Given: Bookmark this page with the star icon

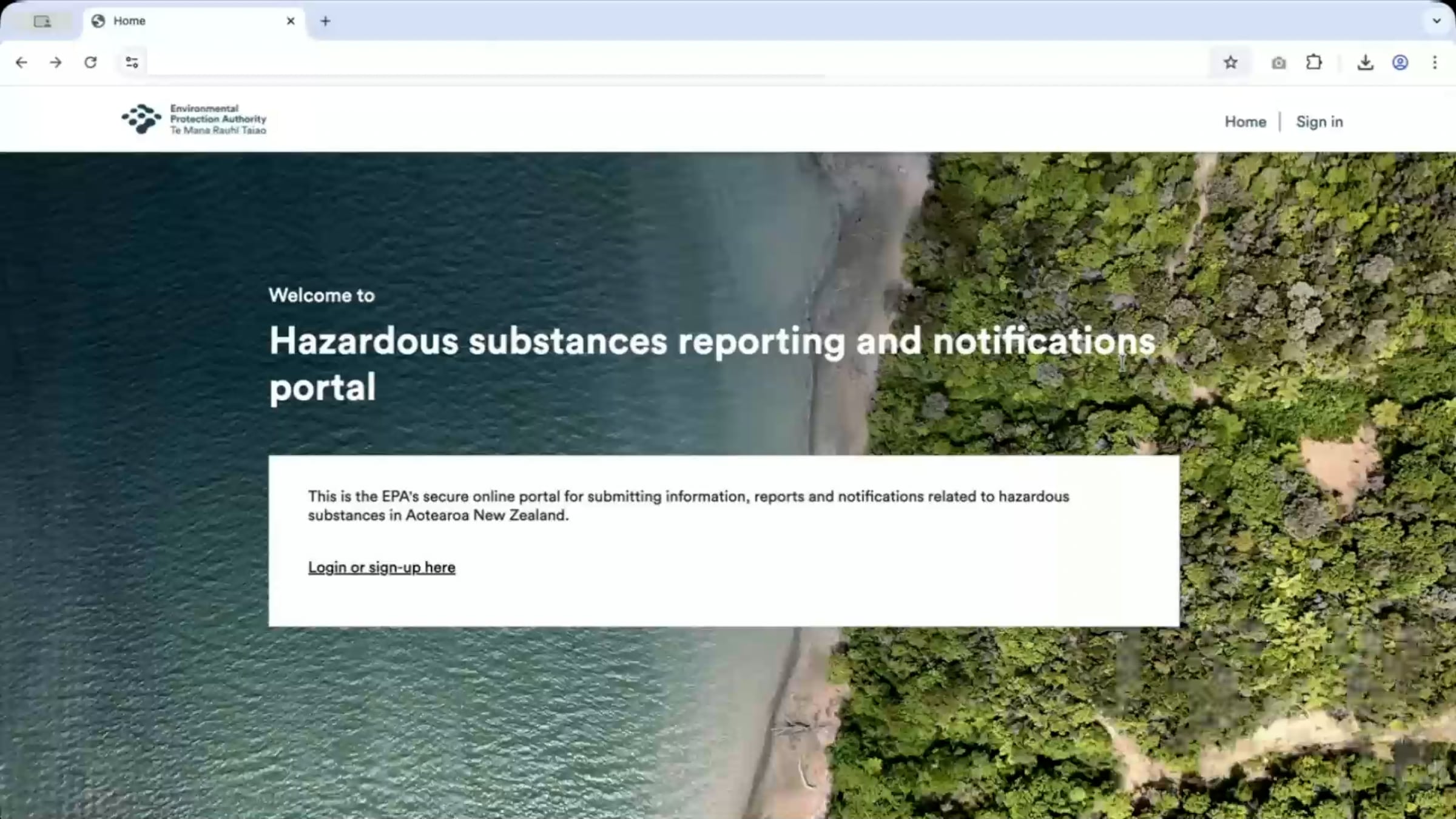Looking at the screenshot, I should click(1230, 62).
